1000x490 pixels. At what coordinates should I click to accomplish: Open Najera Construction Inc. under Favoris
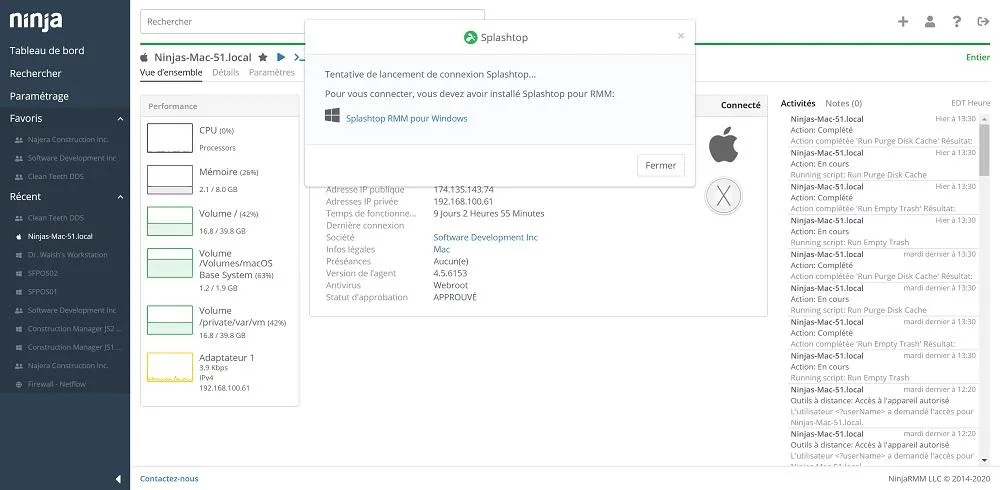click(x=68, y=140)
